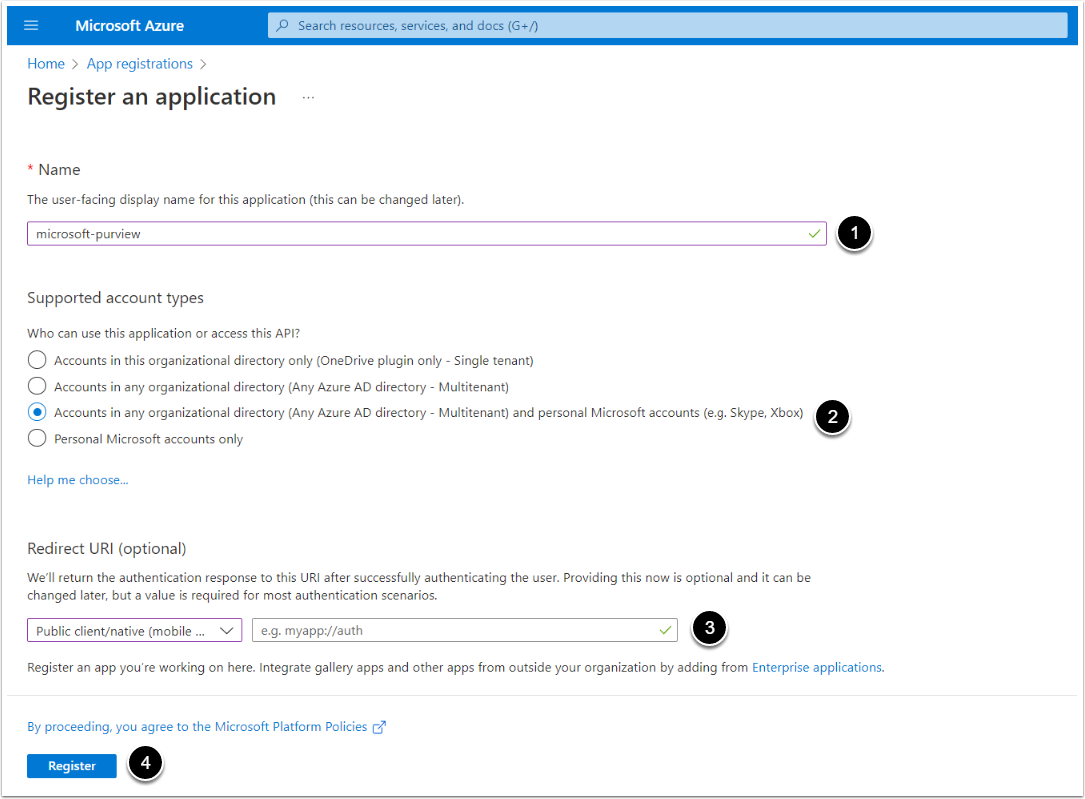Open Microsoft Platform Policies agreement link
The width and height of the screenshot is (1085, 799).
pos(197,726)
